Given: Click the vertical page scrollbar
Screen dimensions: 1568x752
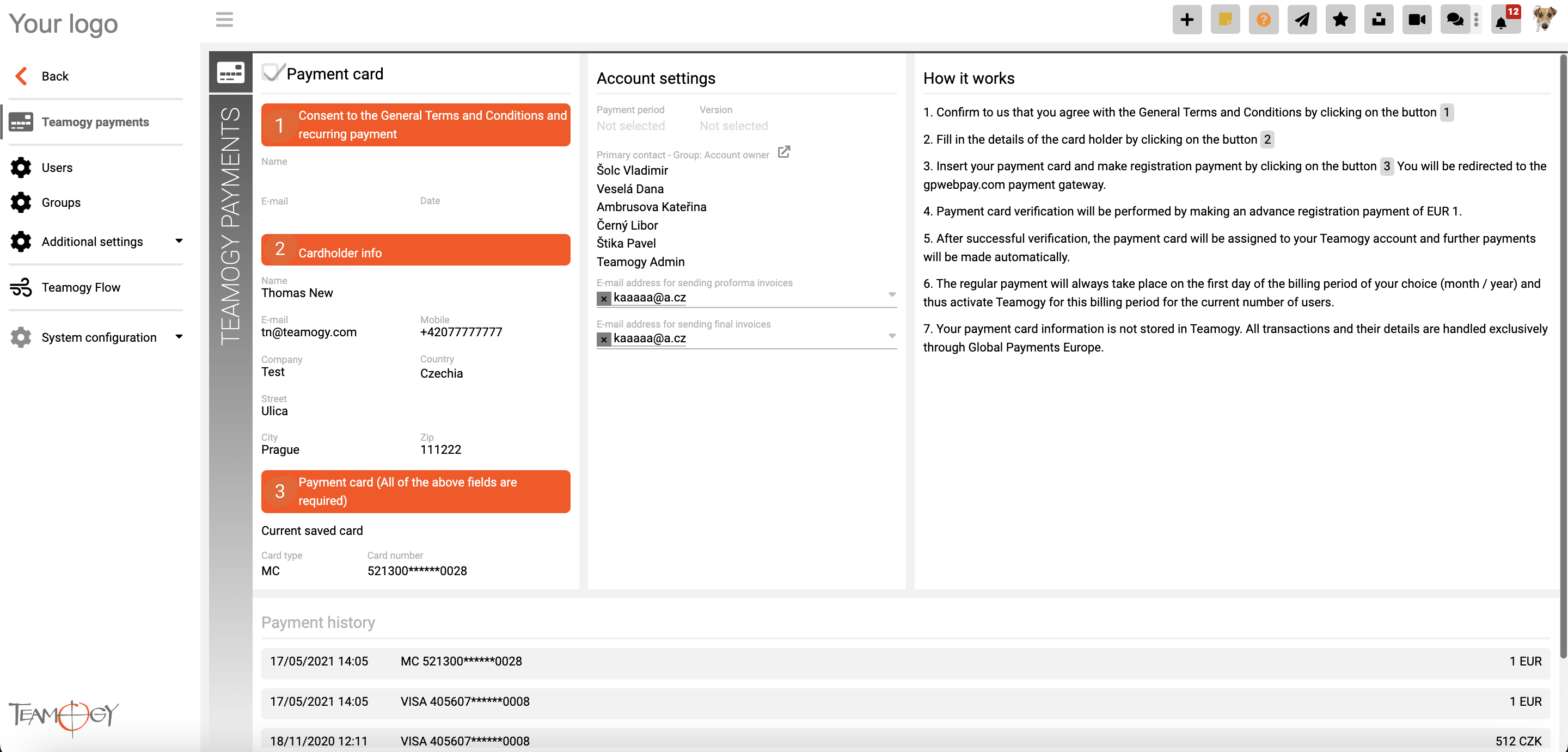Looking at the screenshot, I should (1563, 356).
